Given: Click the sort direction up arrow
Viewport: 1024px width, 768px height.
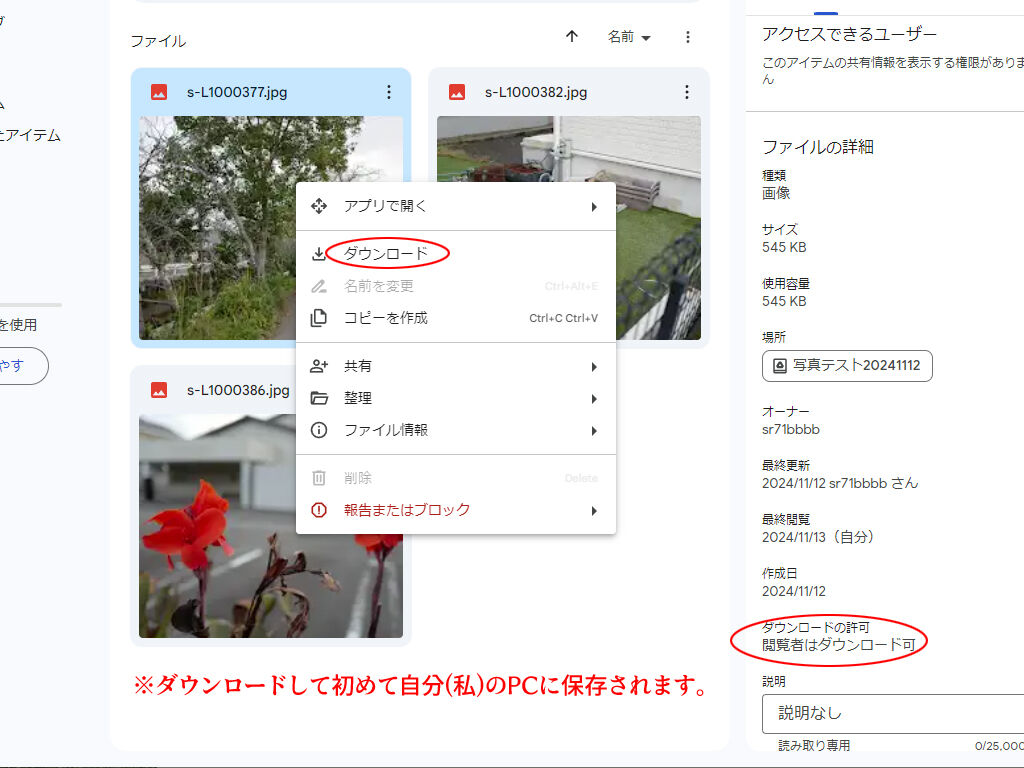Looking at the screenshot, I should pos(572,37).
